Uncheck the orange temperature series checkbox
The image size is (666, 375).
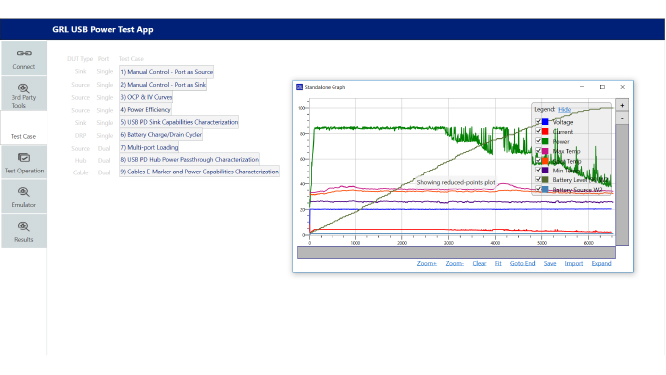coord(538,161)
